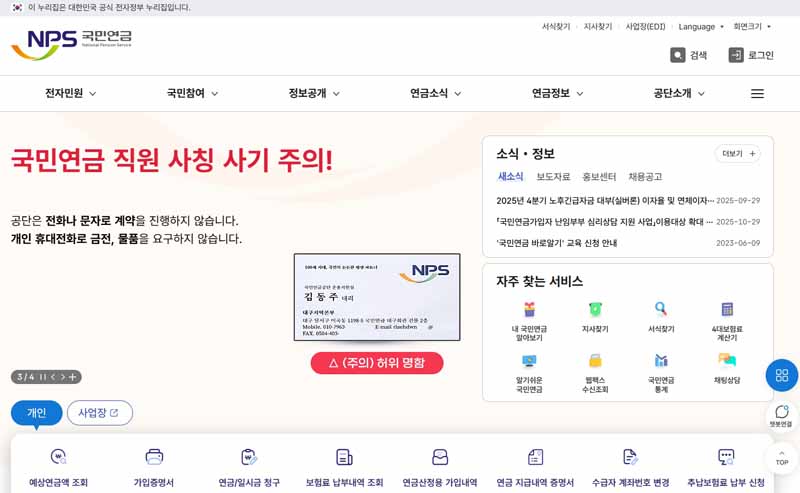Click the fake business card image

(x=377, y=297)
